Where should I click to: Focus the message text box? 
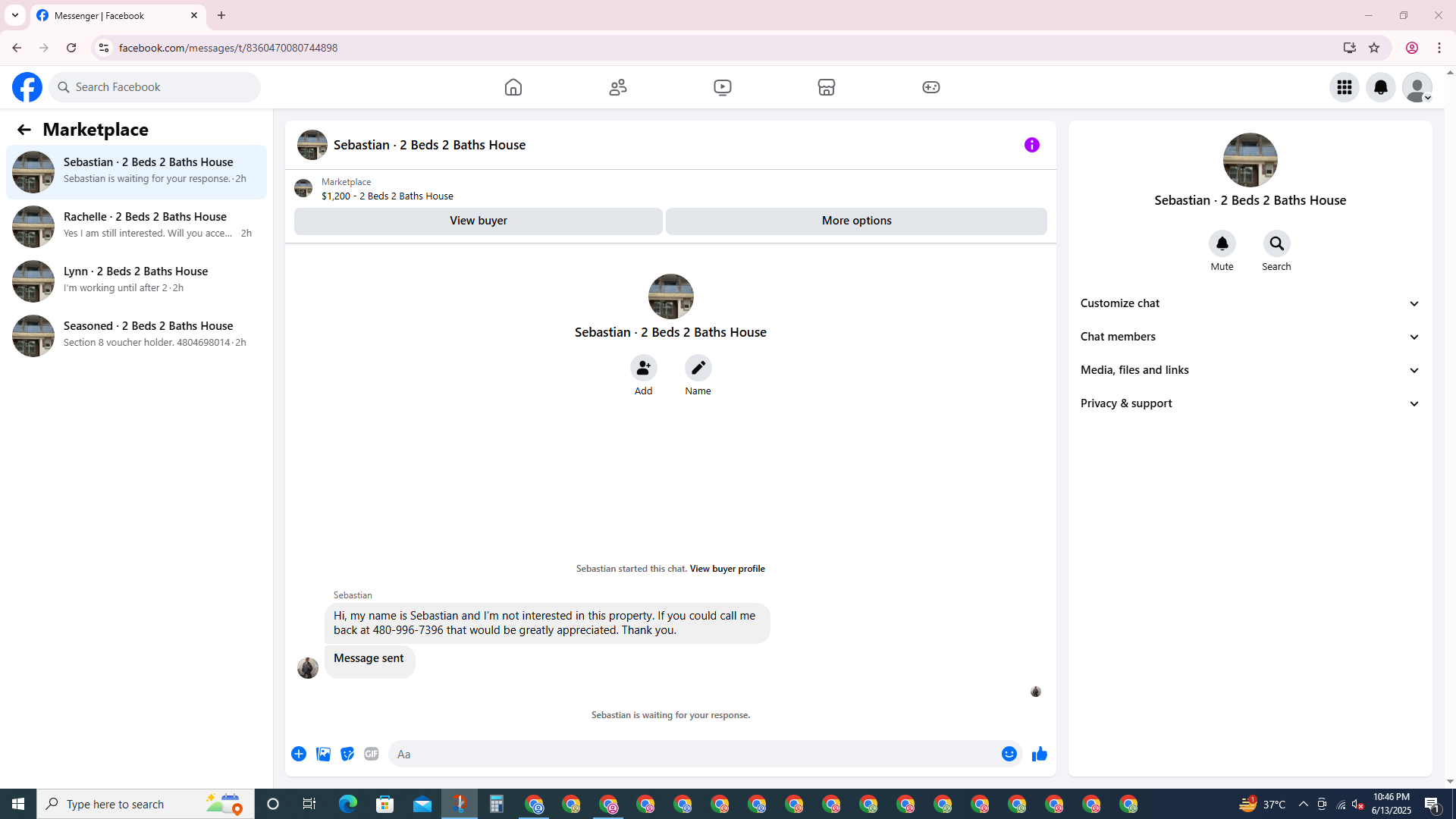[694, 754]
